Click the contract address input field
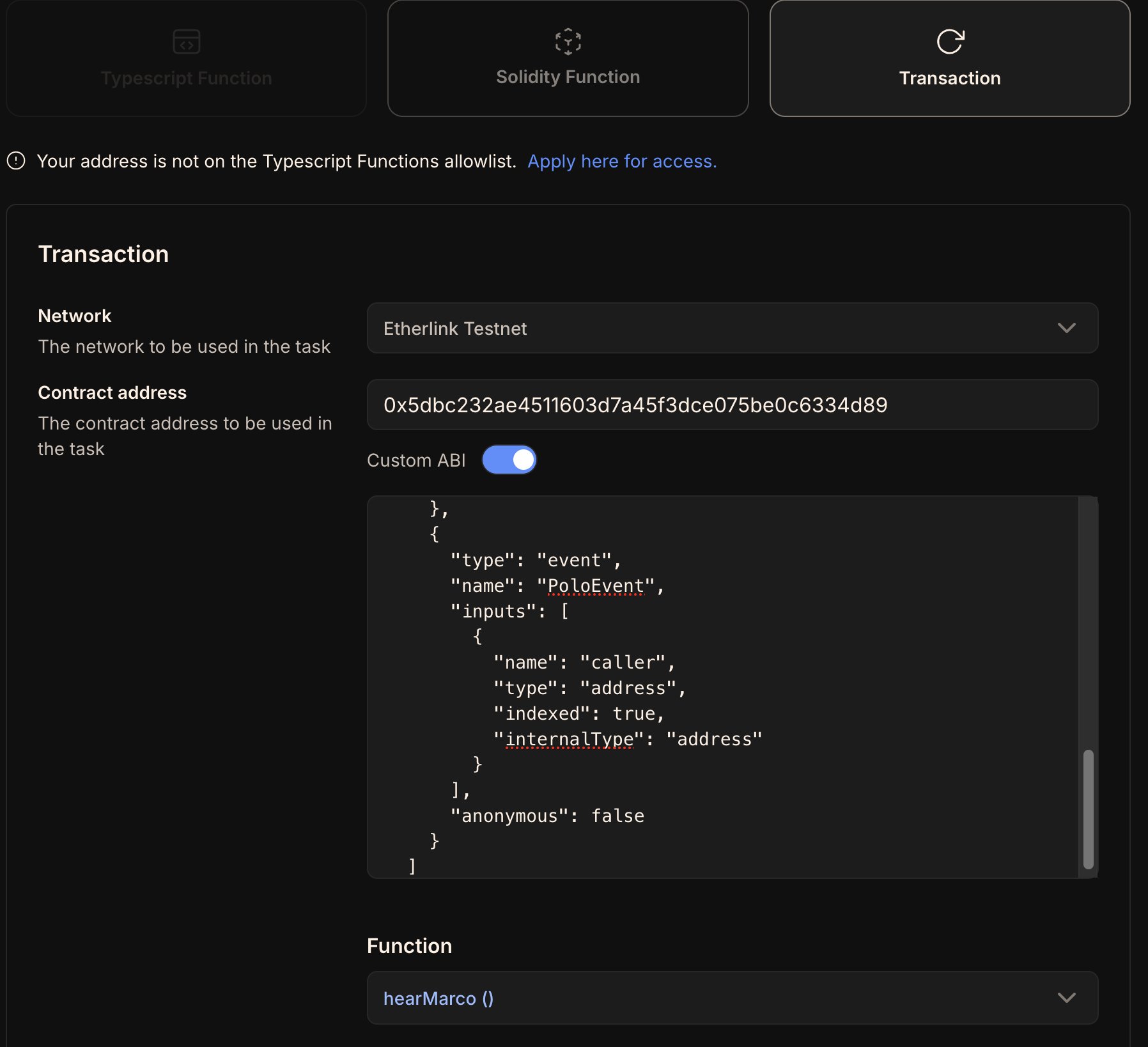This screenshot has height=1047, width=1148. pyautogui.click(x=732, y=405)
